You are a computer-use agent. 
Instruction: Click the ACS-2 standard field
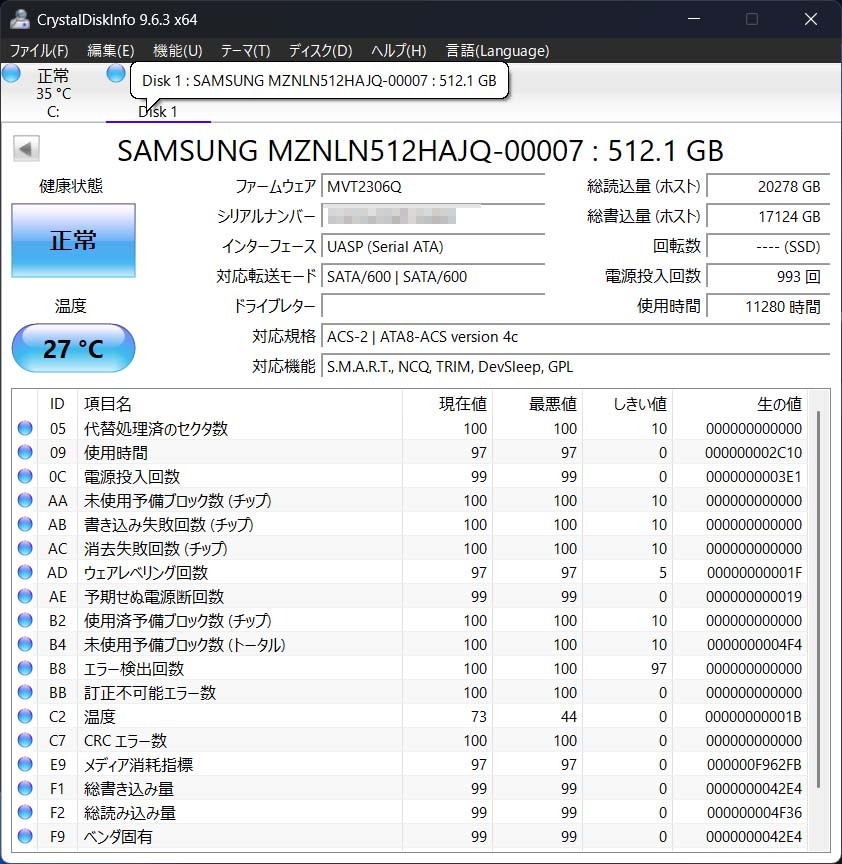[x=576, y=336]
